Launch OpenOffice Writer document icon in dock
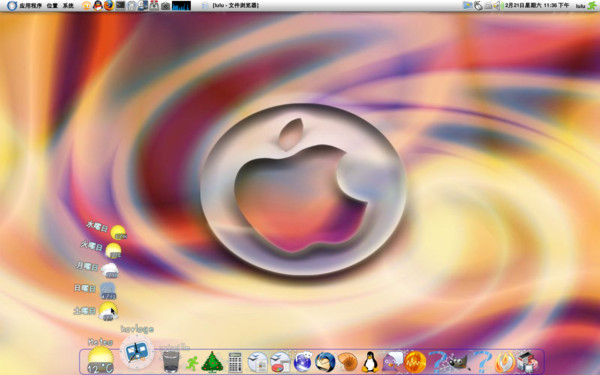This screenshot has height=375, width=600. tap(258, 362)
